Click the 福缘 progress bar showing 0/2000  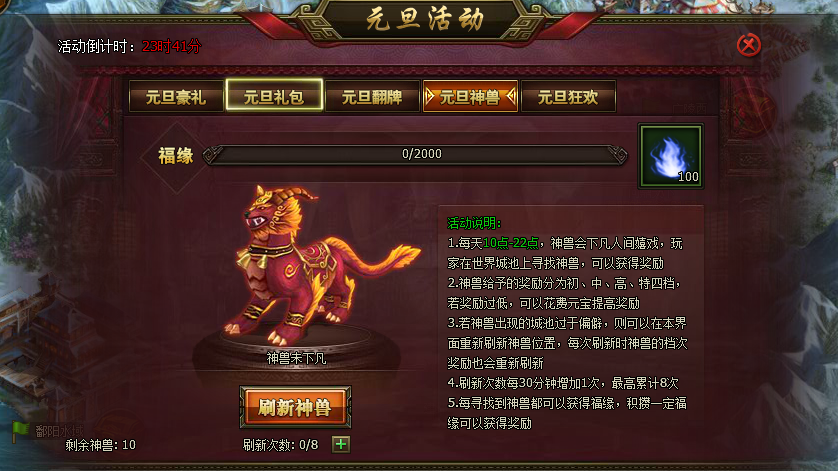click(415, 155)
